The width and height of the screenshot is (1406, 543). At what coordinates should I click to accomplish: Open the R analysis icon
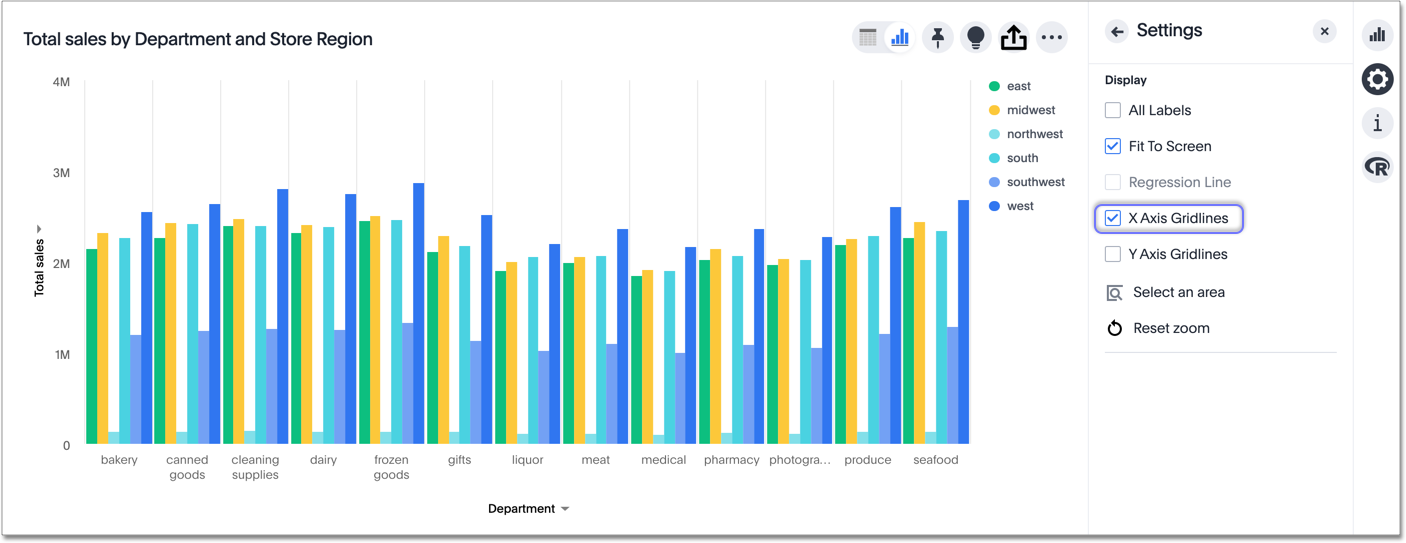coord(1377,167)
